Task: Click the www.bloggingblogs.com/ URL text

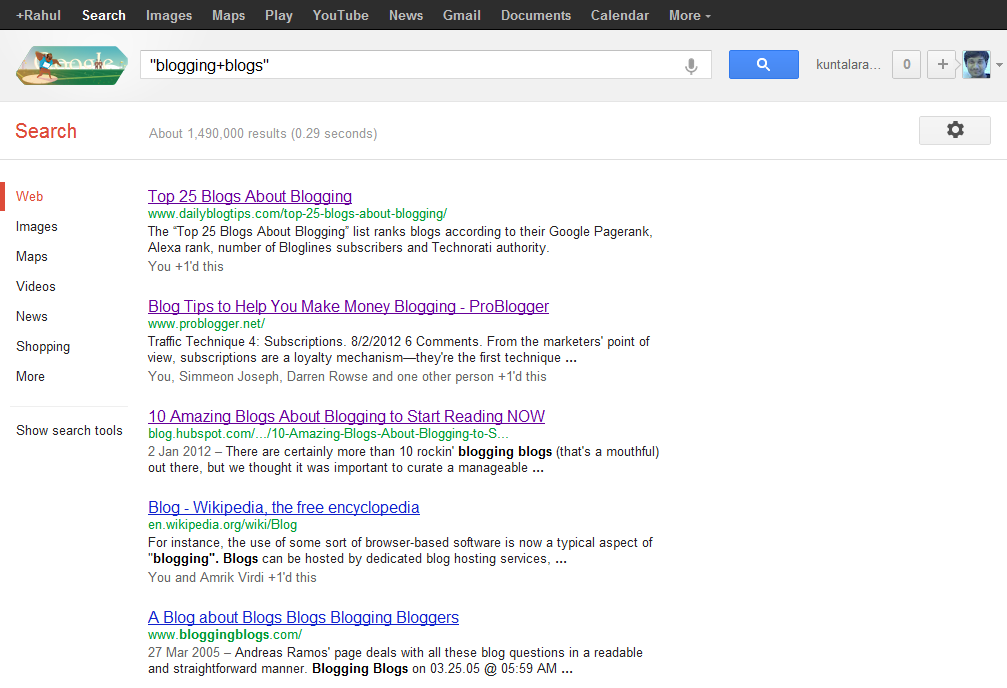Action: pos(225,635)
